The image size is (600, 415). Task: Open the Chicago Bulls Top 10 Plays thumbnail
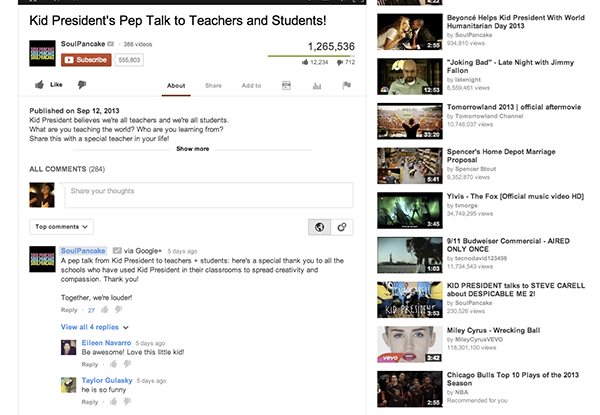point(410,389)
